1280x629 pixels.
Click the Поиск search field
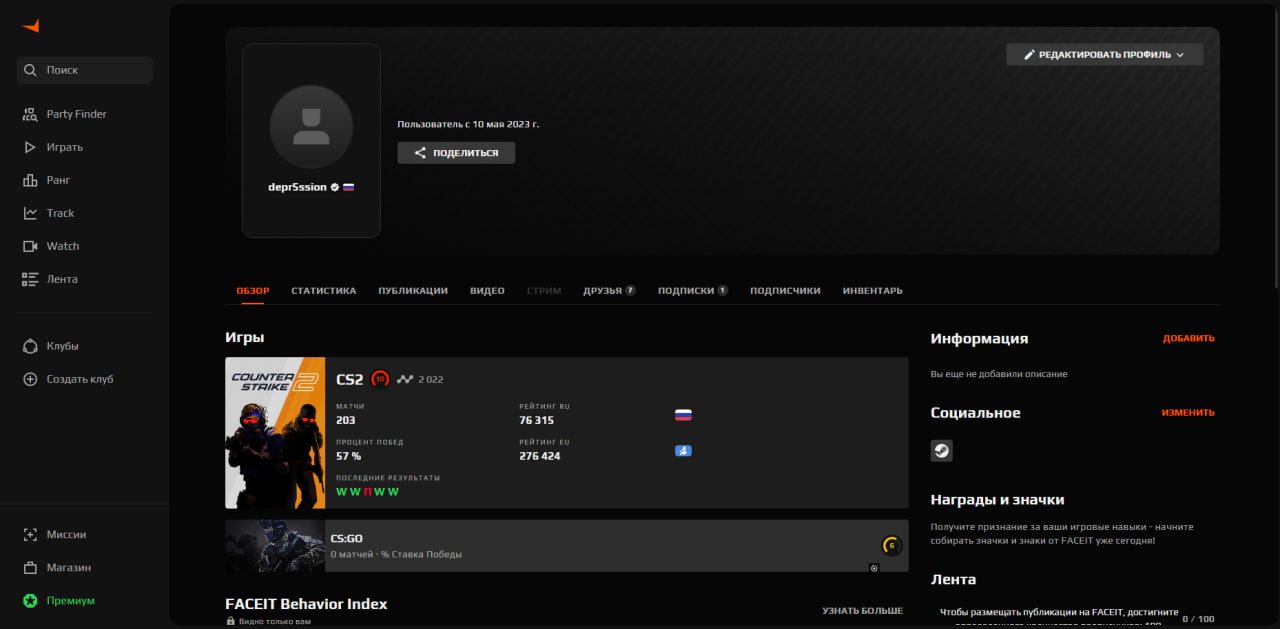(83, 69)
